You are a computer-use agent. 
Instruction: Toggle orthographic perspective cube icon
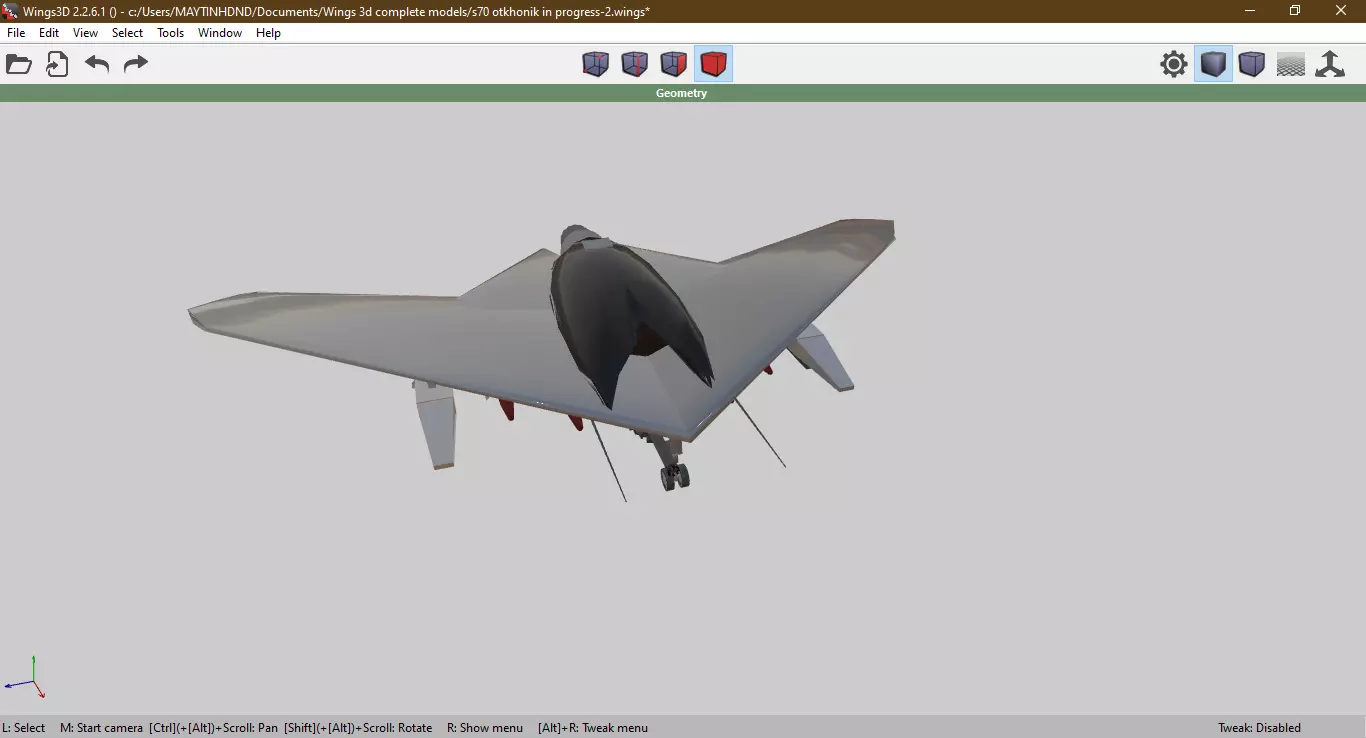(1252, 64)
